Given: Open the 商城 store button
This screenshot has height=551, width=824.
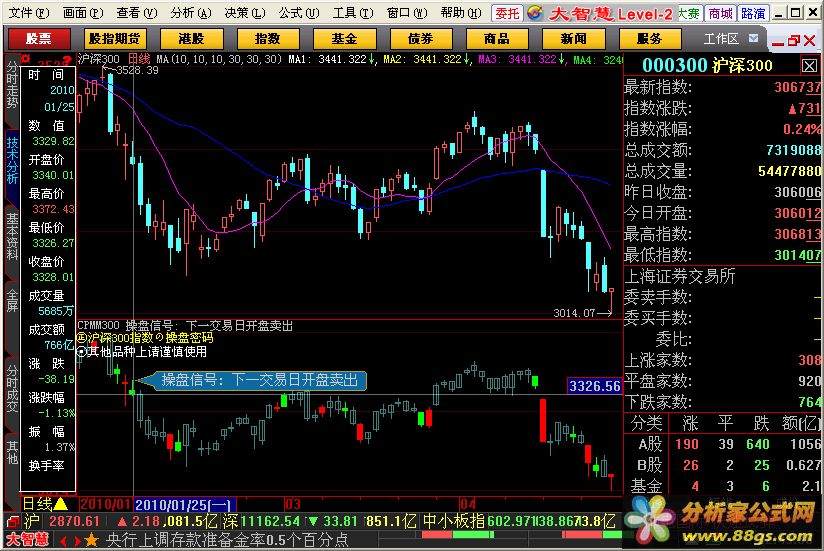Looking at the screenshot, I should coord(720,13).
